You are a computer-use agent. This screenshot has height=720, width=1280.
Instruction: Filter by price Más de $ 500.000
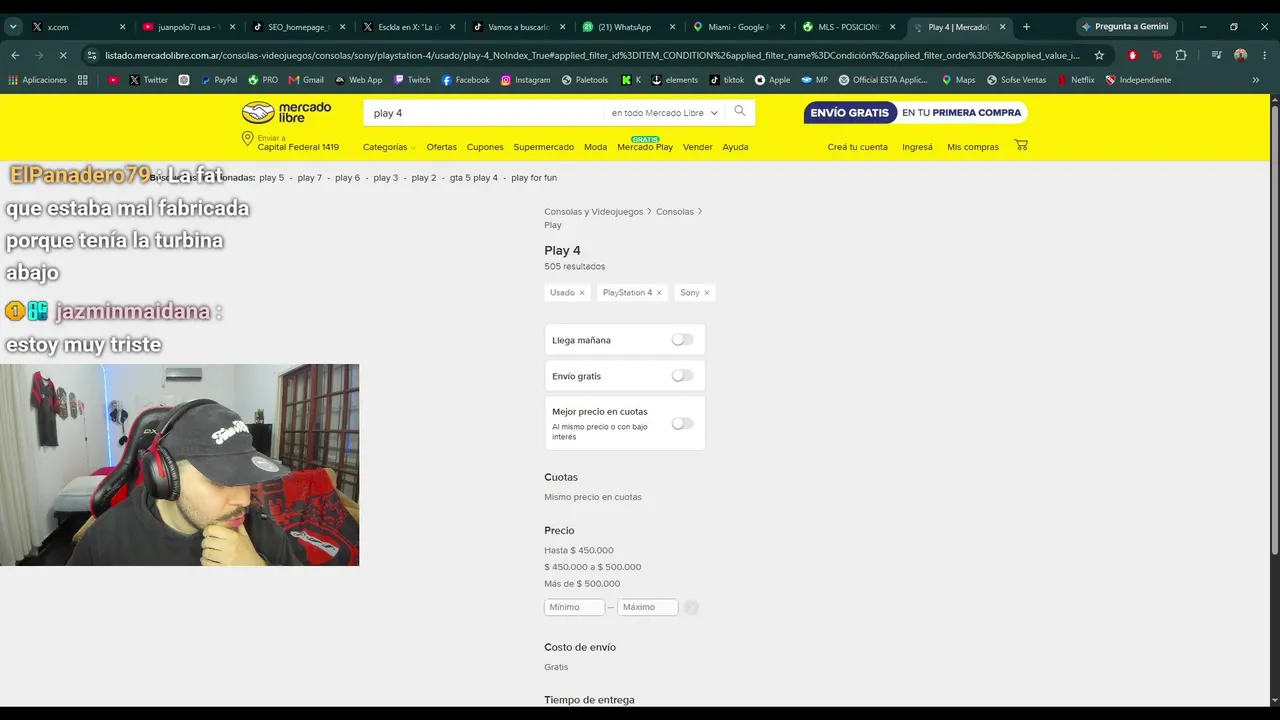pos(582,584)
